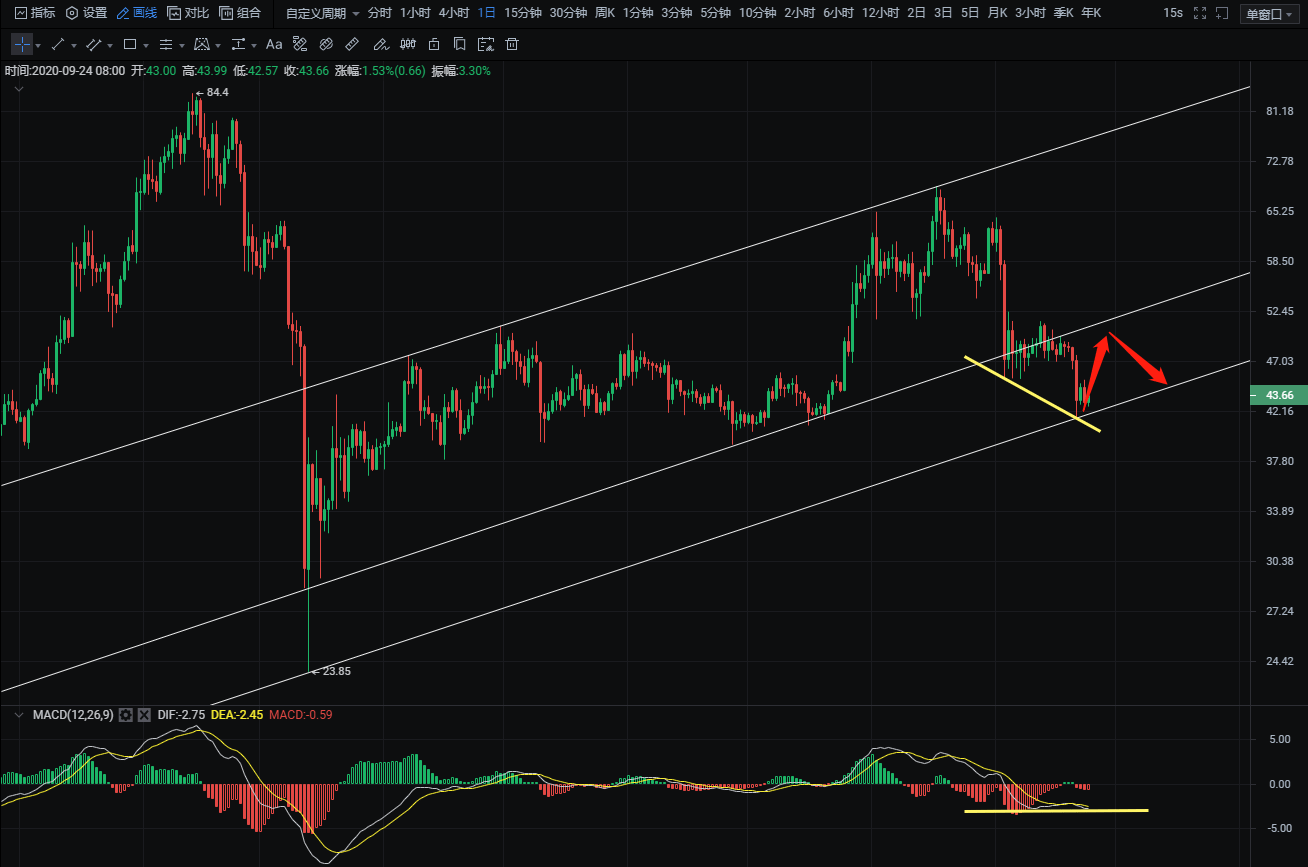Click the dashed selection edit icon
The width and height of the screenshot is (1308, 867).
tap(486, 45)
